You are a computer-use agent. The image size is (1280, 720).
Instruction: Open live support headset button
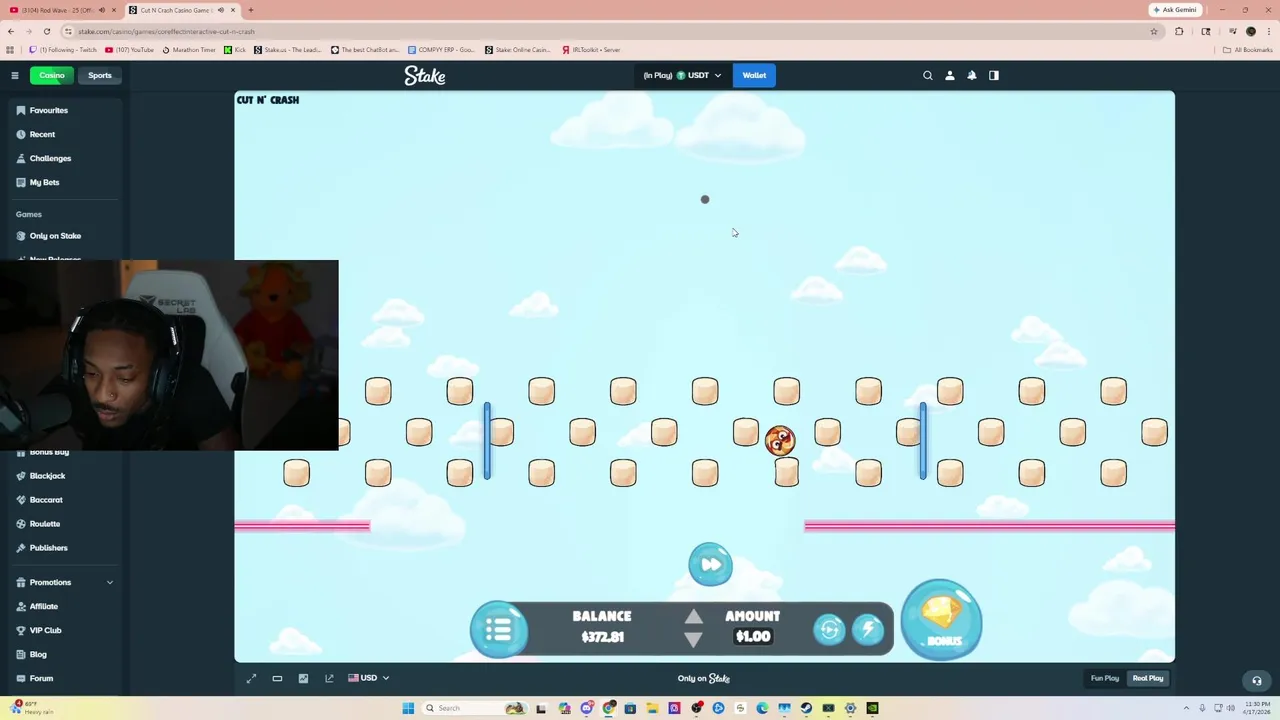pyautogui.click(x=1257, y=681)
